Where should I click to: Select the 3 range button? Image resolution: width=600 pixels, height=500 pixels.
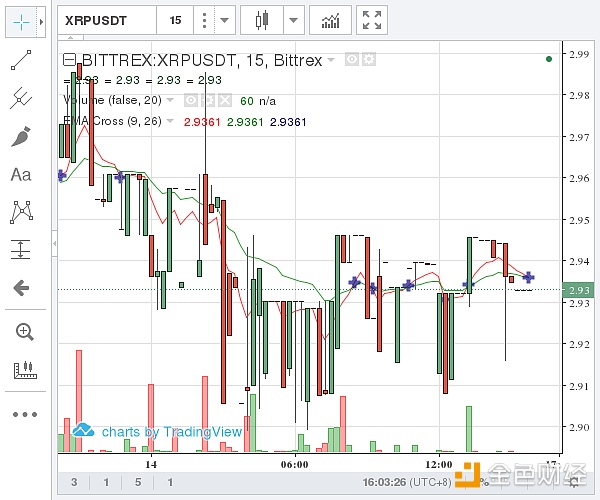74,482
